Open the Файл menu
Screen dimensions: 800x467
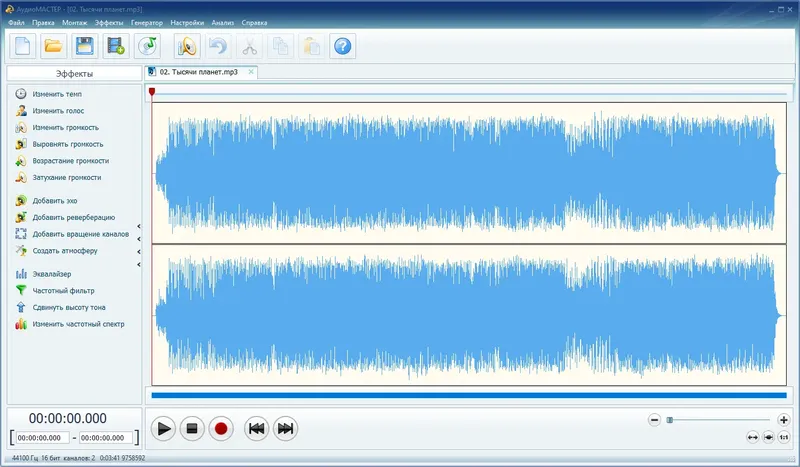point(16,22)
